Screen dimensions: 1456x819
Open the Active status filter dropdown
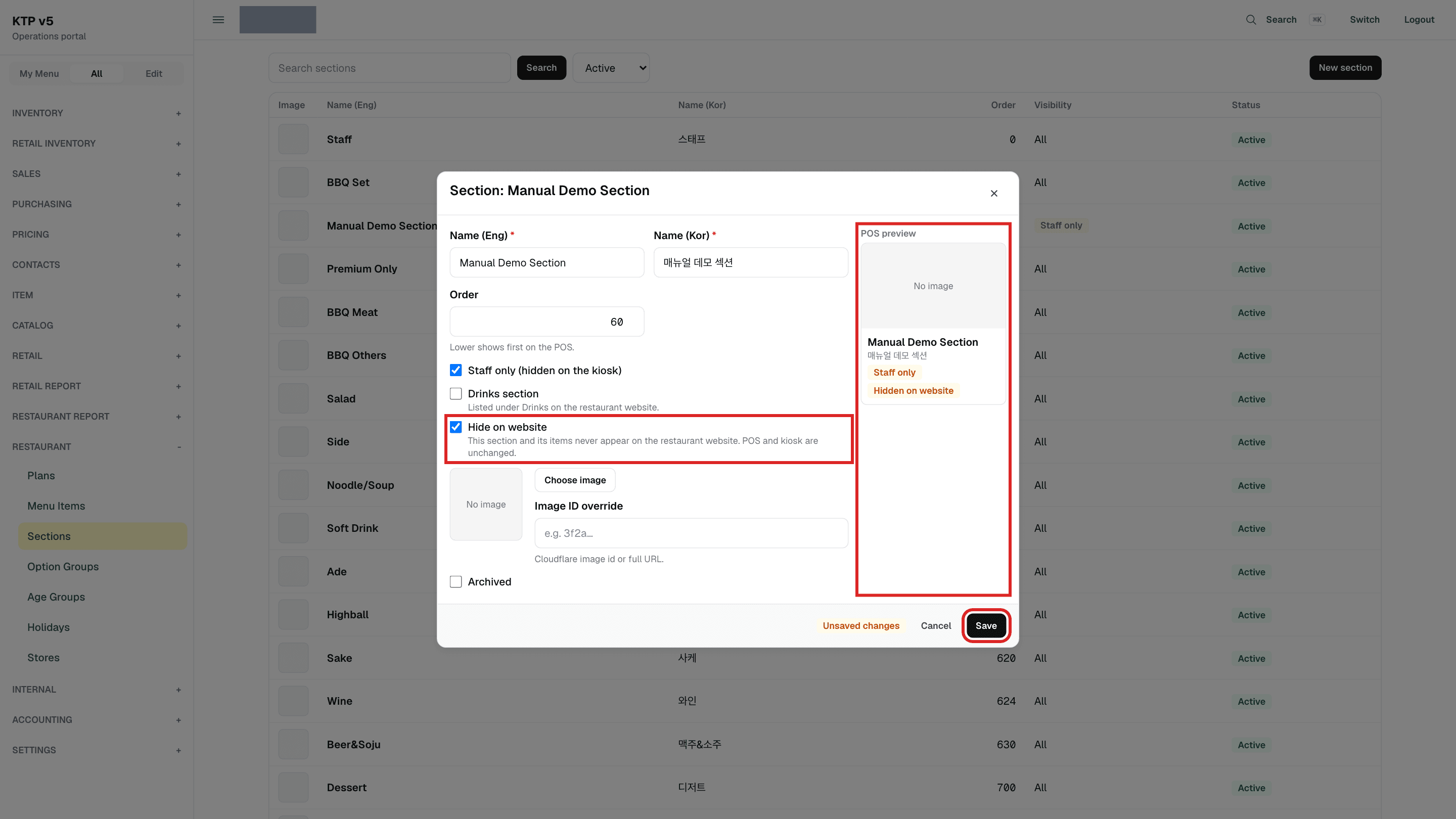(611, 68)
